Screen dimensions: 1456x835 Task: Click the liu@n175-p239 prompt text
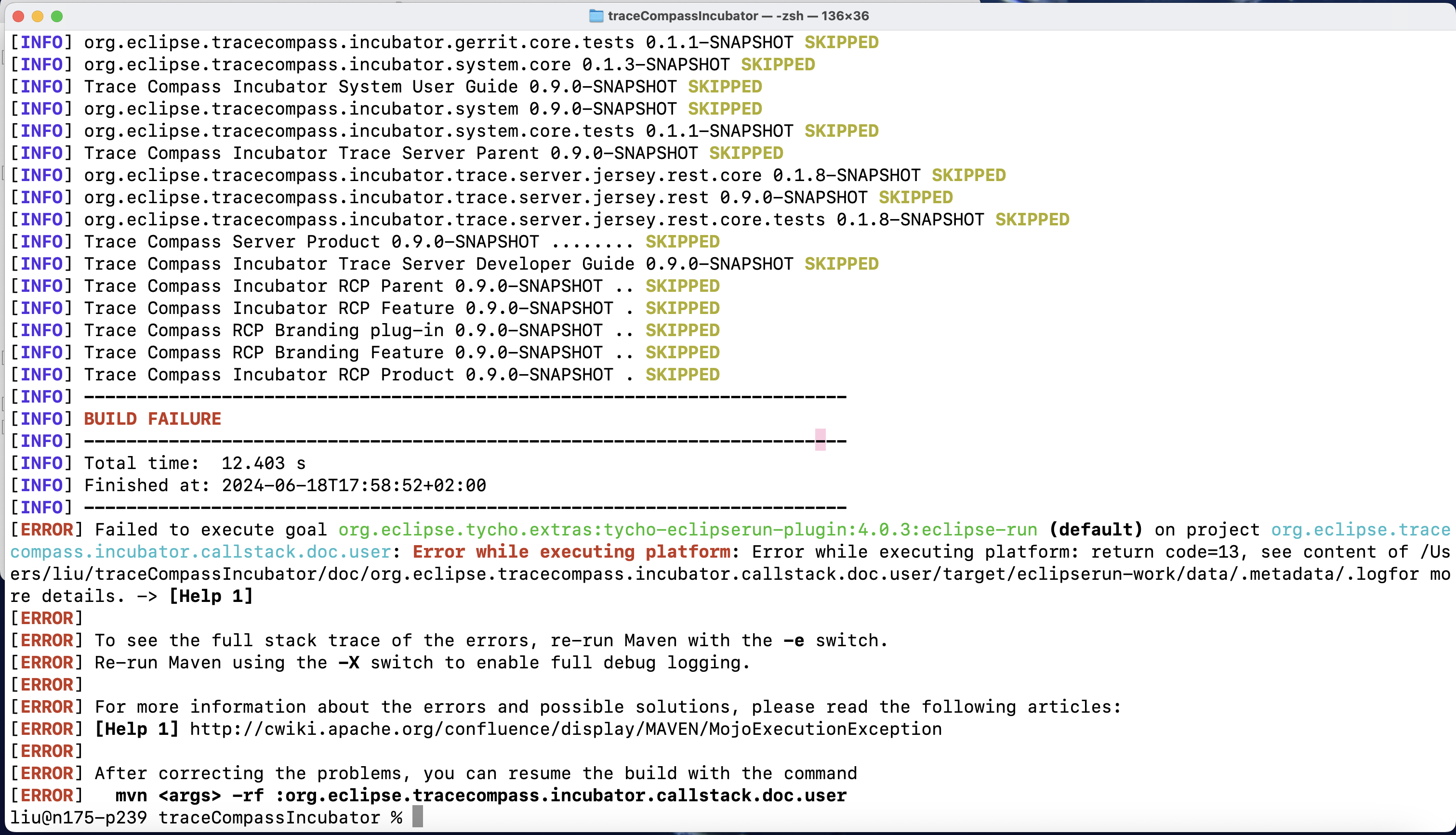[79, 817]
